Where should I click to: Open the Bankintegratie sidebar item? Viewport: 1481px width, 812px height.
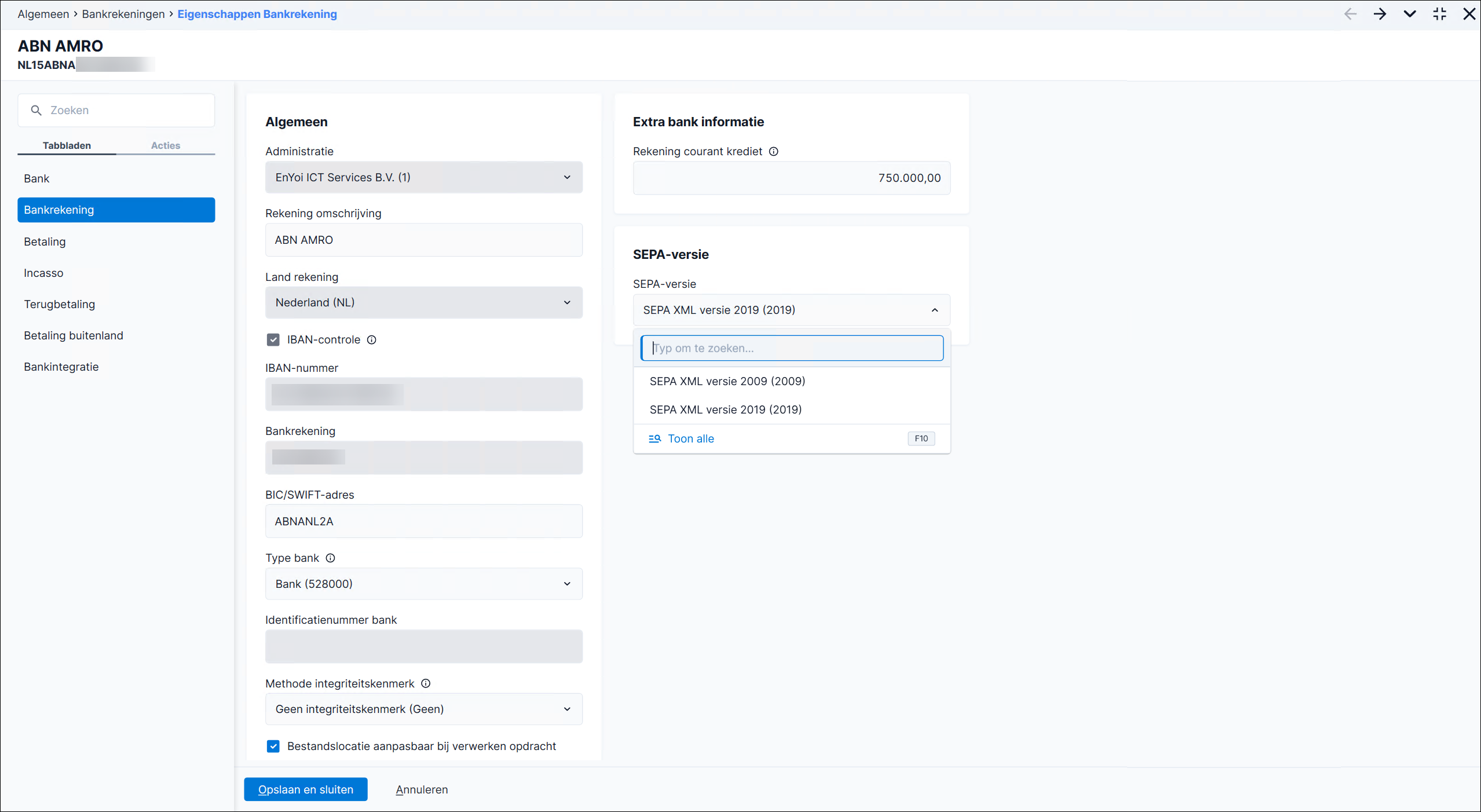point(116,367)
